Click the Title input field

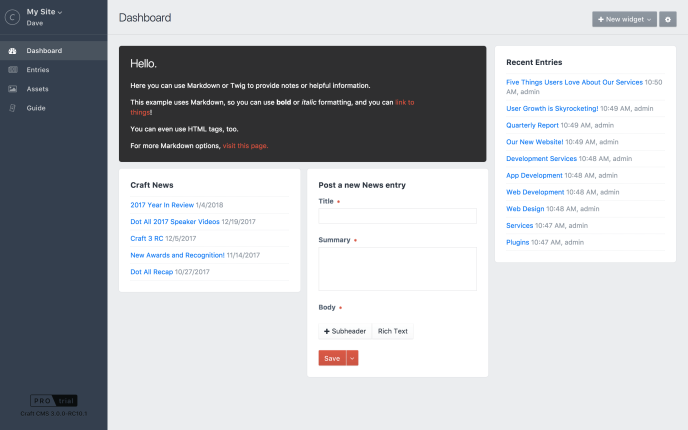[x=398, y=216]
